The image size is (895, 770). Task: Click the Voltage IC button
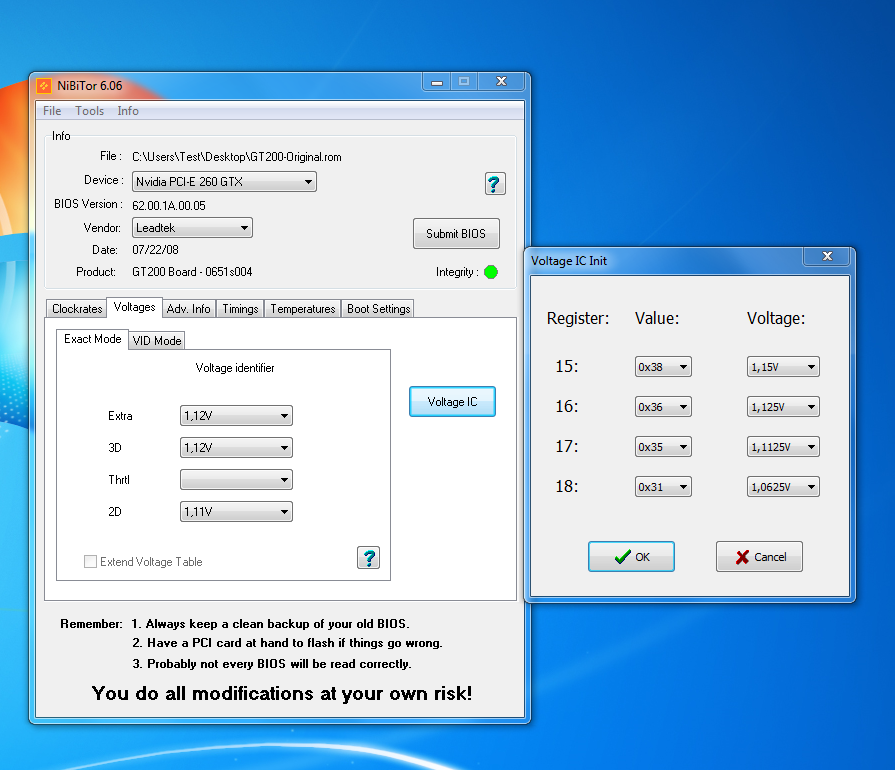click(x=452, y=402)
